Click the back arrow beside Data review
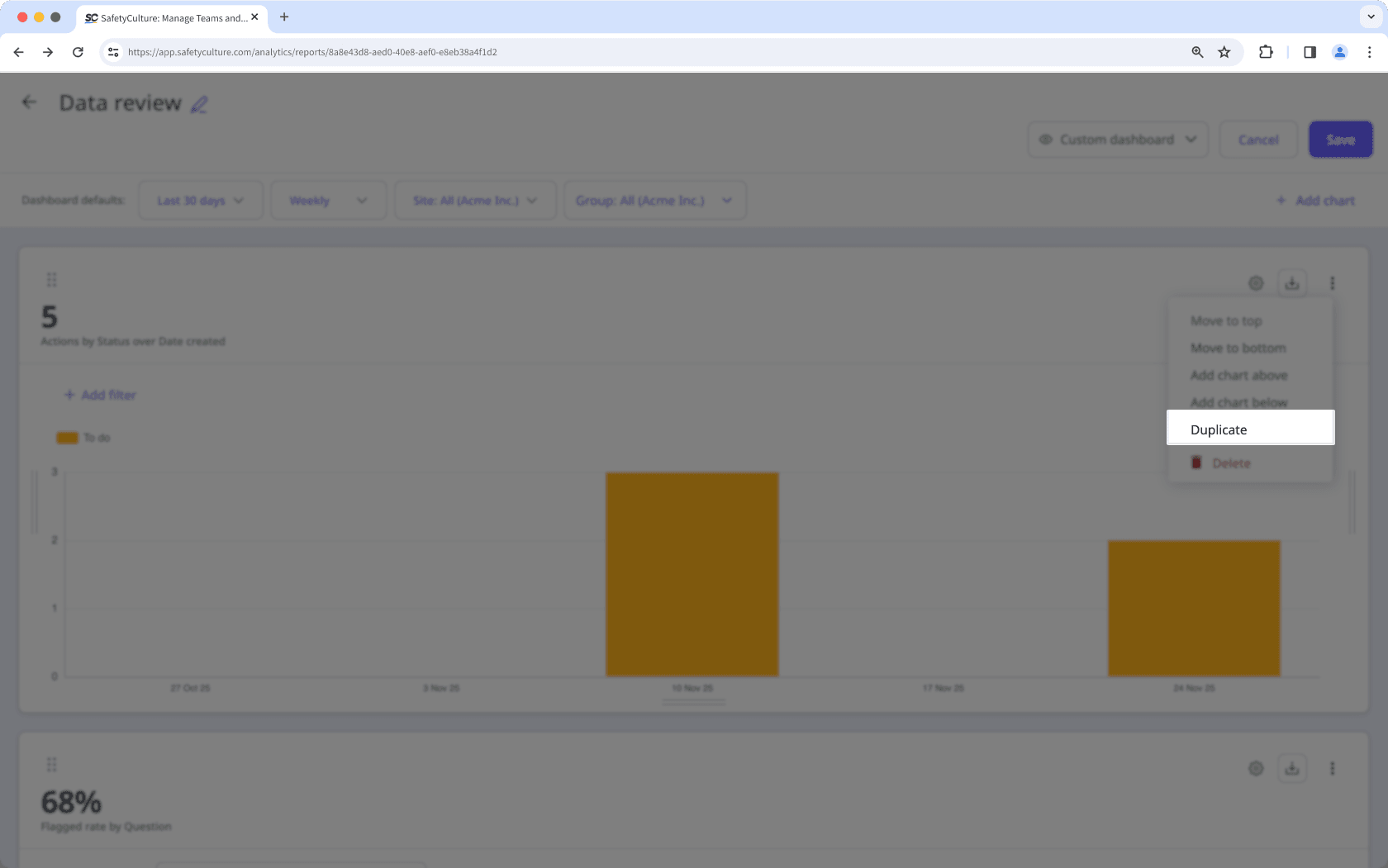The height and width of the screenshot is (868, 1388). point(30,102)
